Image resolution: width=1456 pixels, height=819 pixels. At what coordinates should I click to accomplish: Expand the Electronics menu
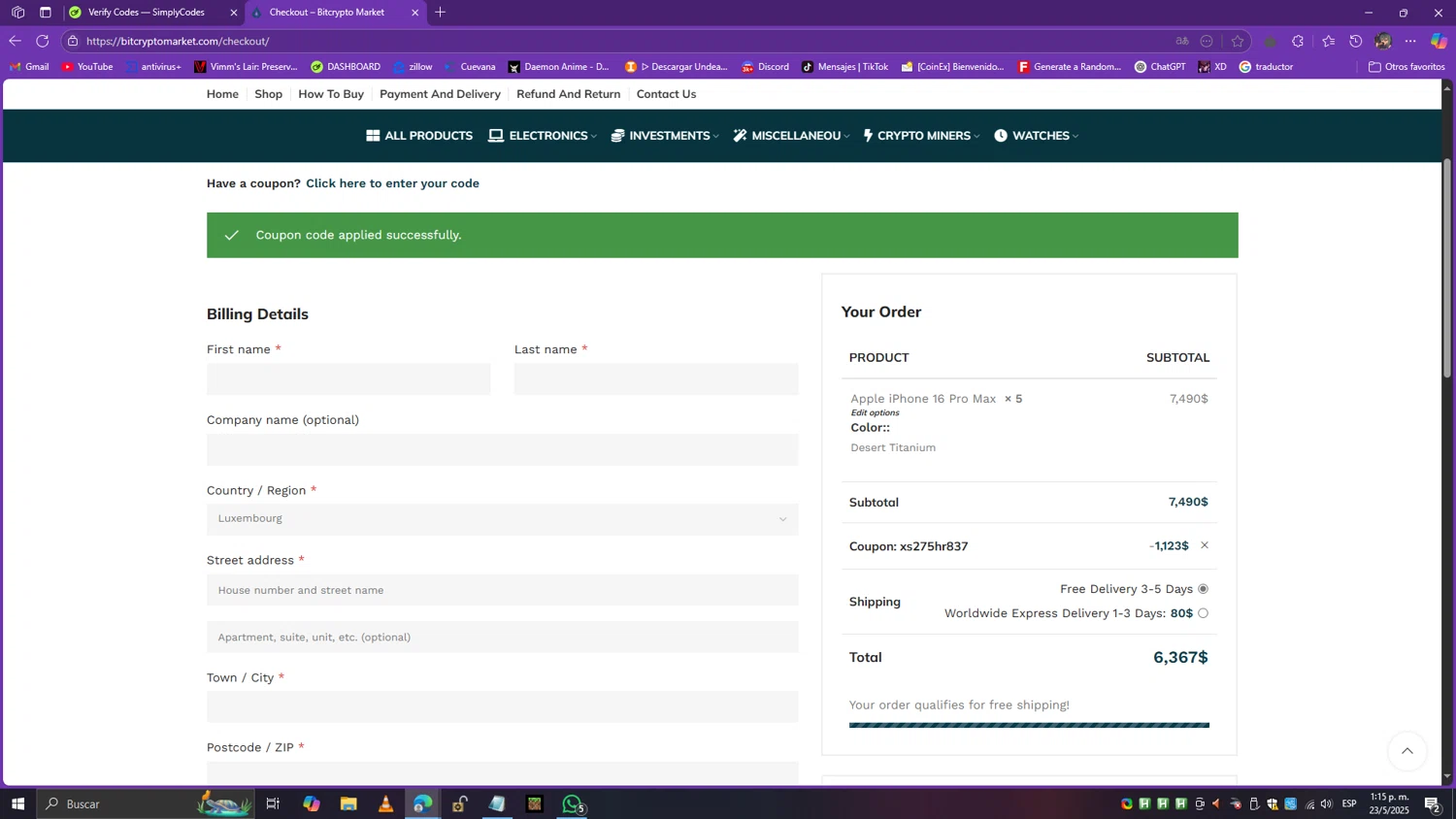pos(543,136)
